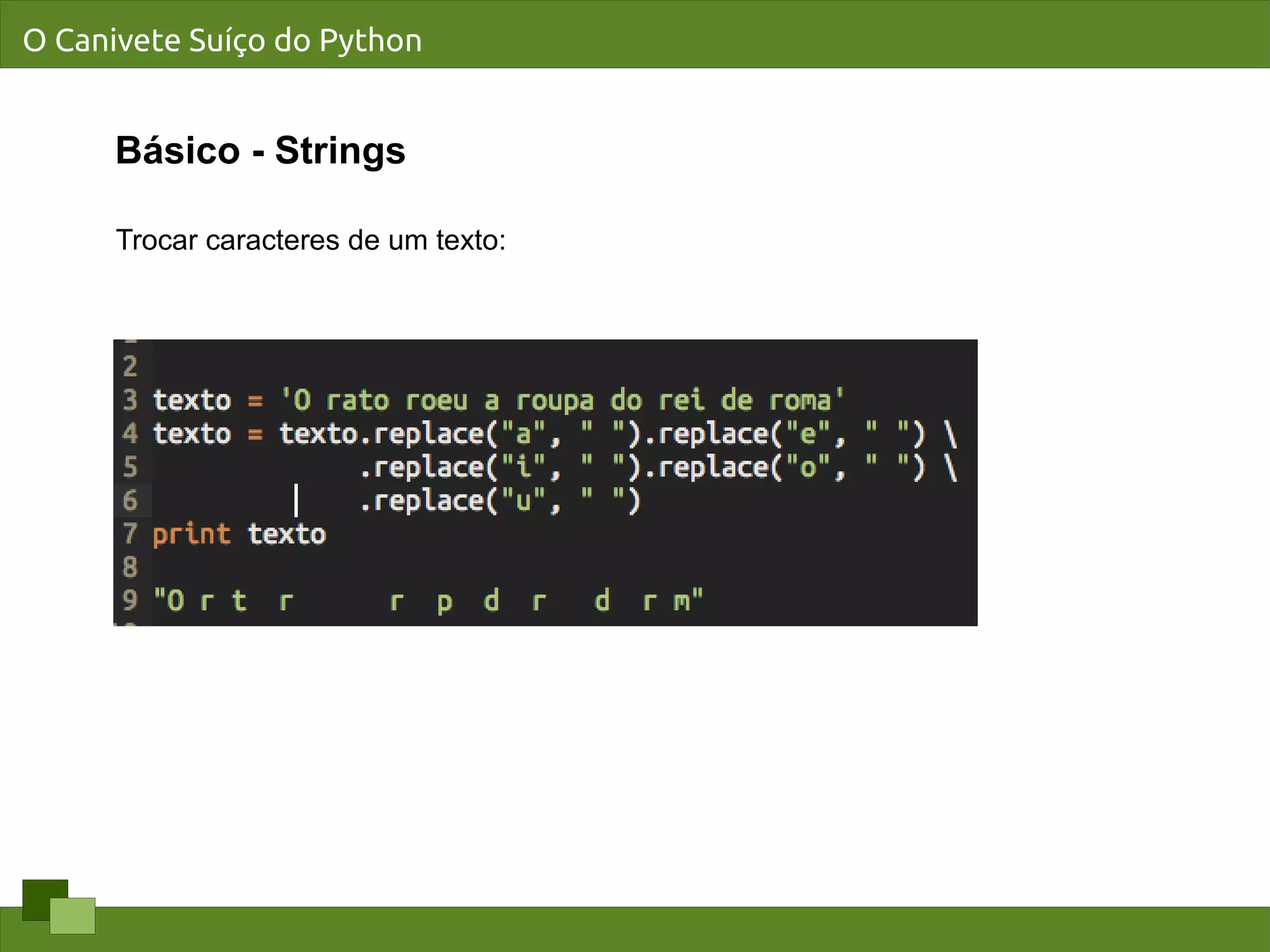
Task: Click line number 9 in the code gutter
Action: coord(130,601)
